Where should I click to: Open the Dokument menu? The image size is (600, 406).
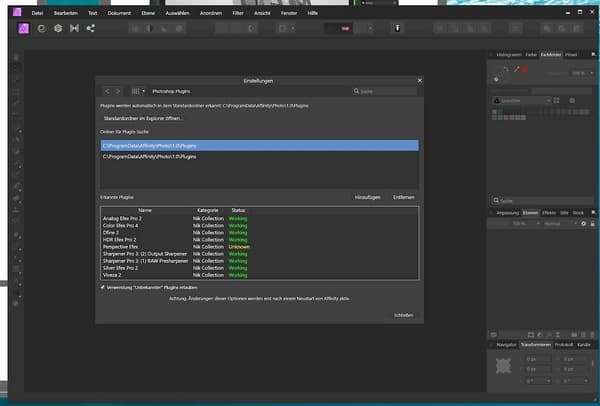[x=119, y=13]
